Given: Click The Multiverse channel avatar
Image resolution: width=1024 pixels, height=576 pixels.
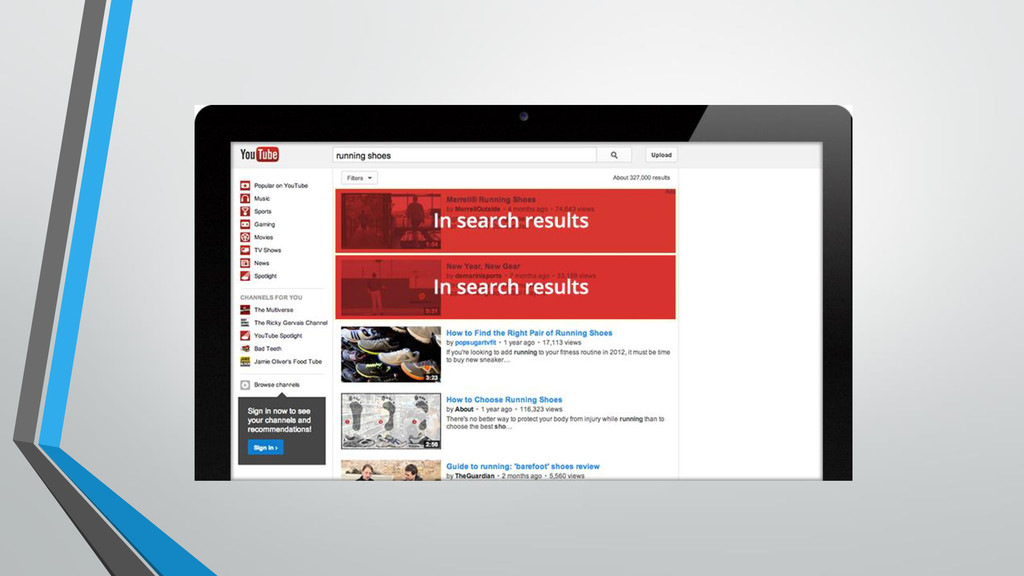Looking at the screenshot, I should pos(245,310).
